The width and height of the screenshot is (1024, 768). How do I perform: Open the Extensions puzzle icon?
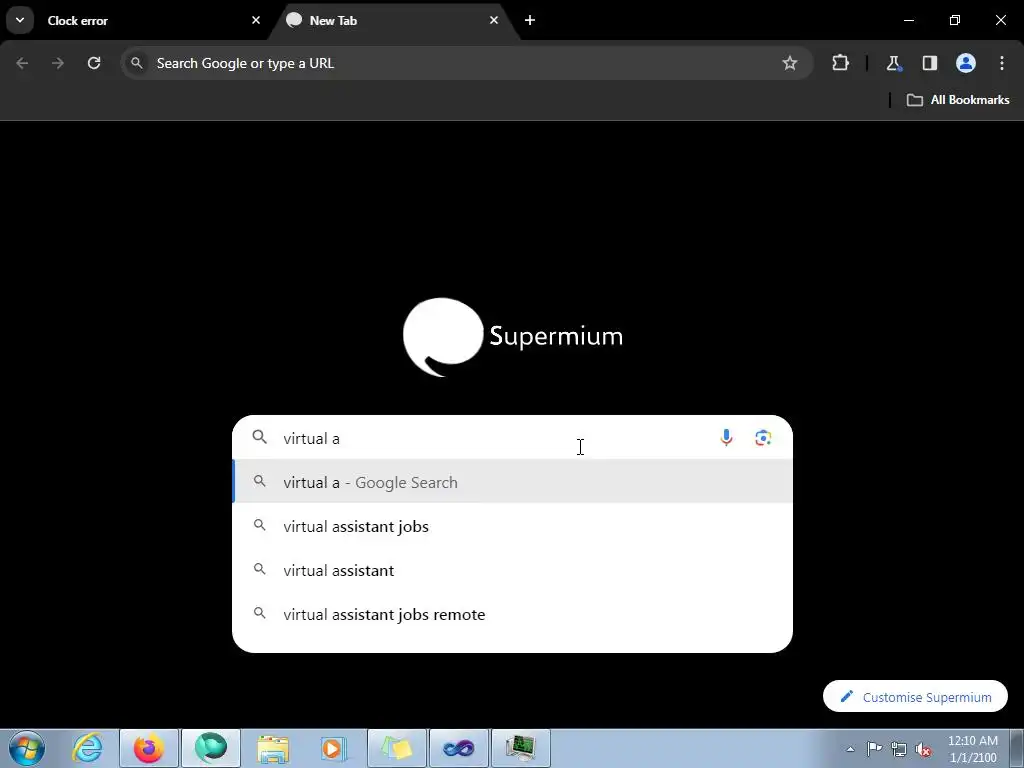[840, 63]
